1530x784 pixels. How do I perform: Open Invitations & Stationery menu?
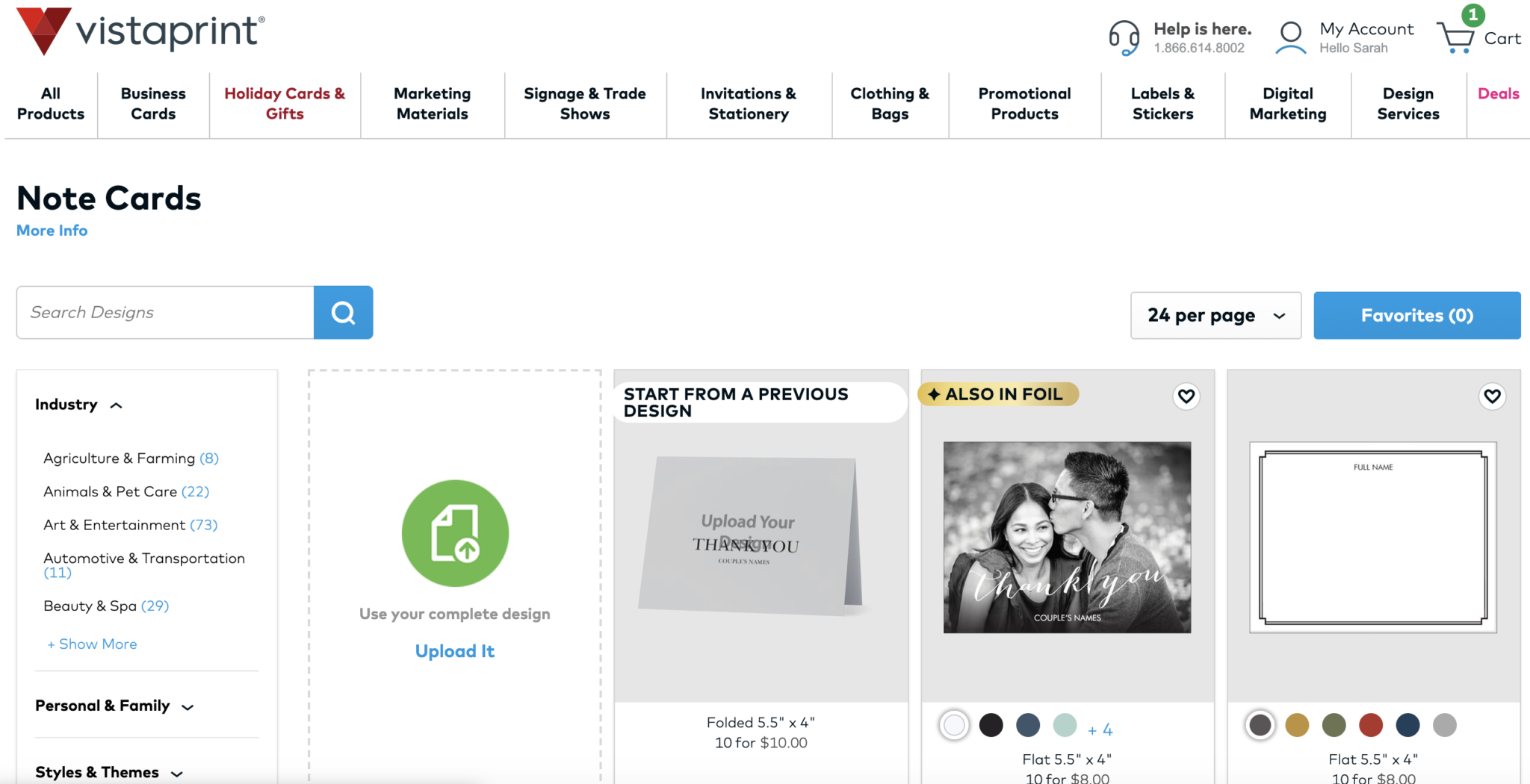[749, 104]
